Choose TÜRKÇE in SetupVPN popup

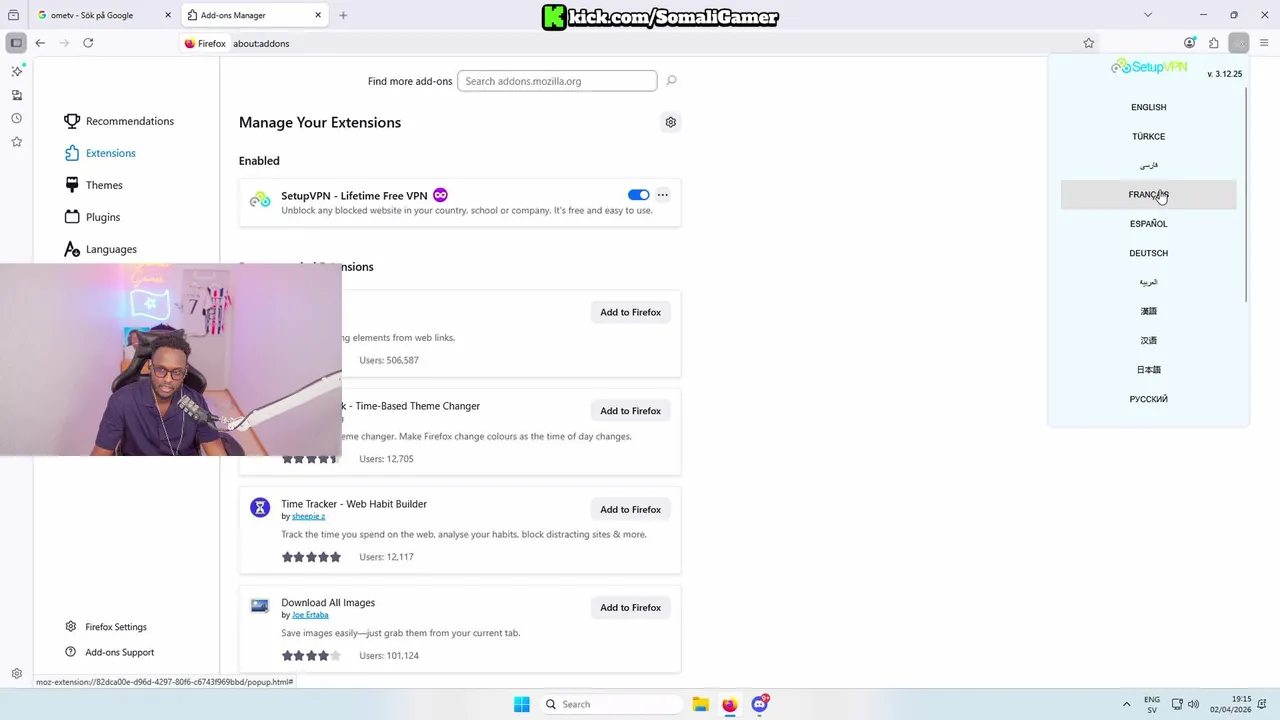pyautogui.click(x=1148, y=136)
